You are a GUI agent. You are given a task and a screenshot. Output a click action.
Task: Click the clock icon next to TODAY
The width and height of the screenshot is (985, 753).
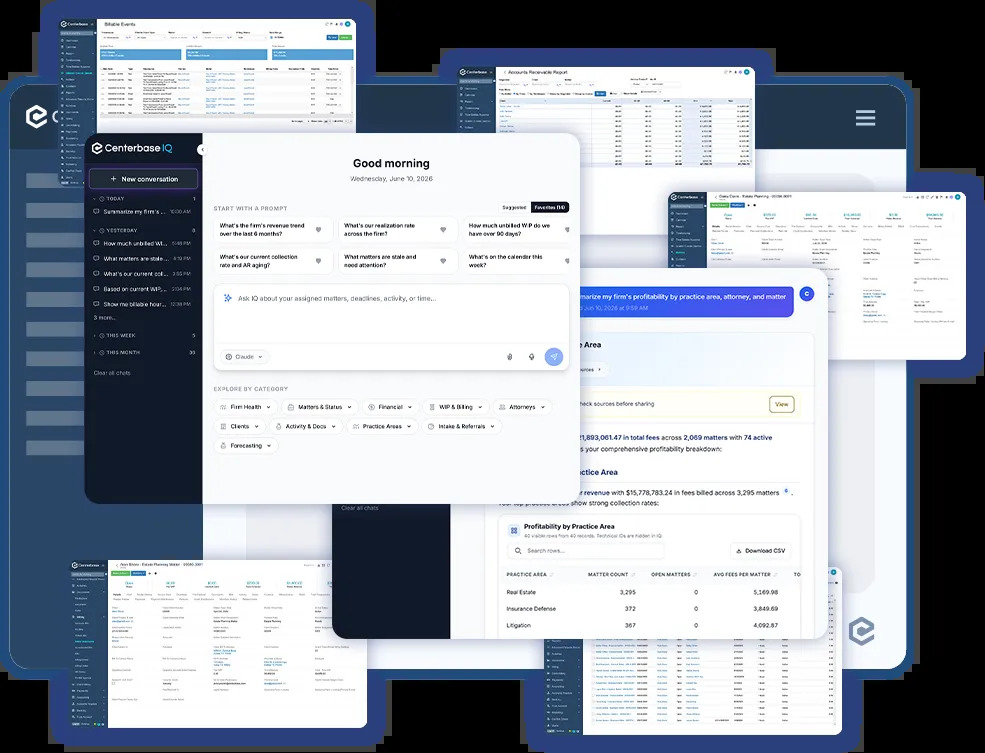102,198
